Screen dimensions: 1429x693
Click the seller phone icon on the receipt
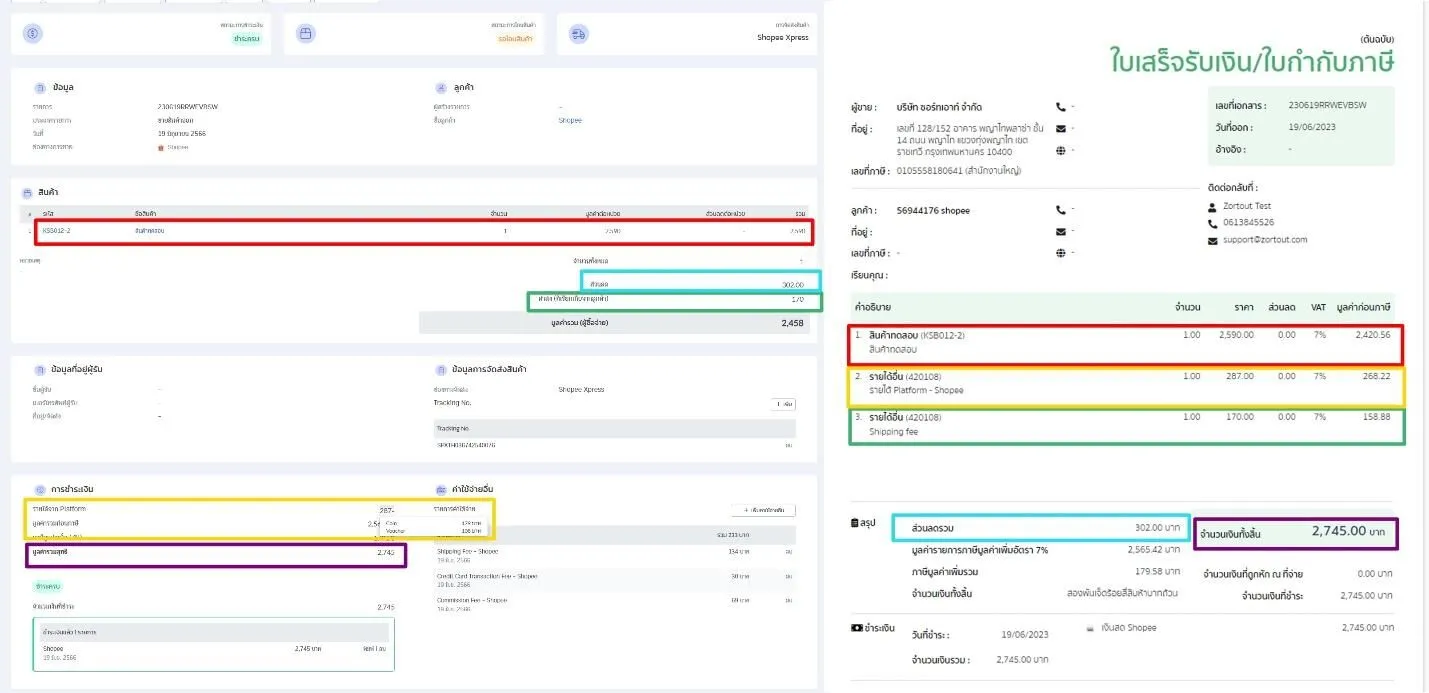click(1060, 107)
